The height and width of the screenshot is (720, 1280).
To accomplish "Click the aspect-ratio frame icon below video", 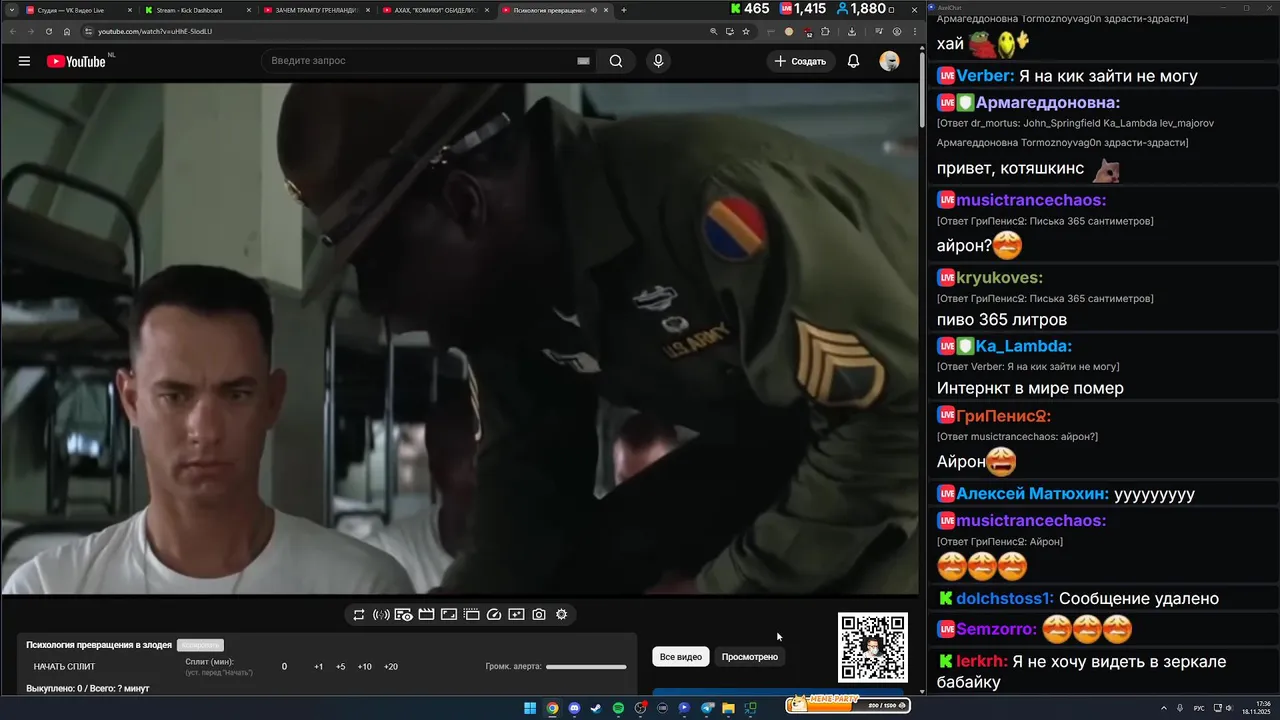I will pyautogui.click(x=449, y=615).
